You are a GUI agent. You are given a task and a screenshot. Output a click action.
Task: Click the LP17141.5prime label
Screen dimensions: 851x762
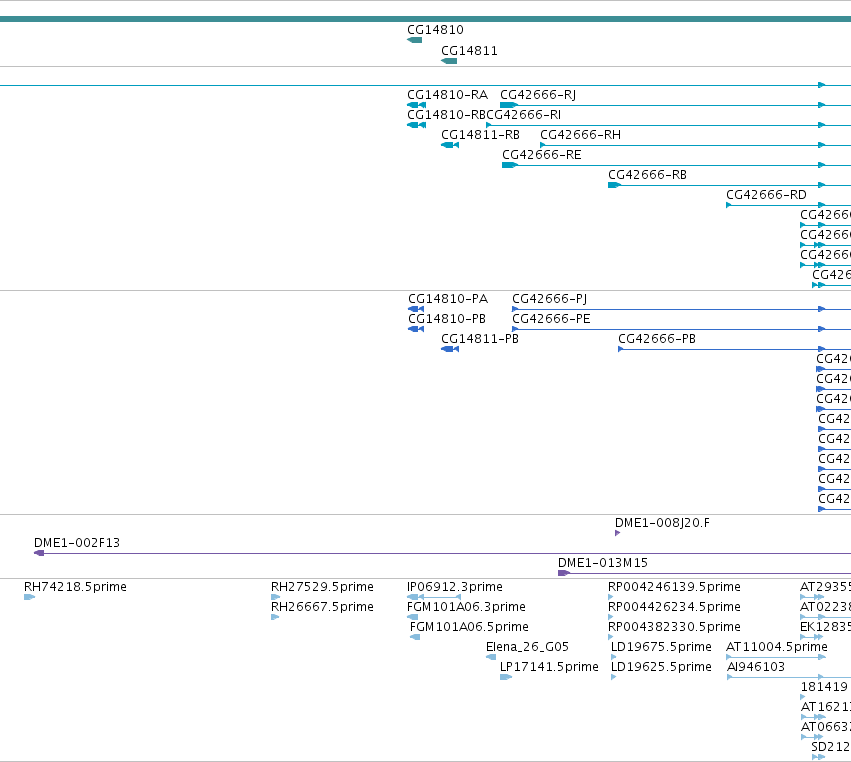[x=549, y=668]
